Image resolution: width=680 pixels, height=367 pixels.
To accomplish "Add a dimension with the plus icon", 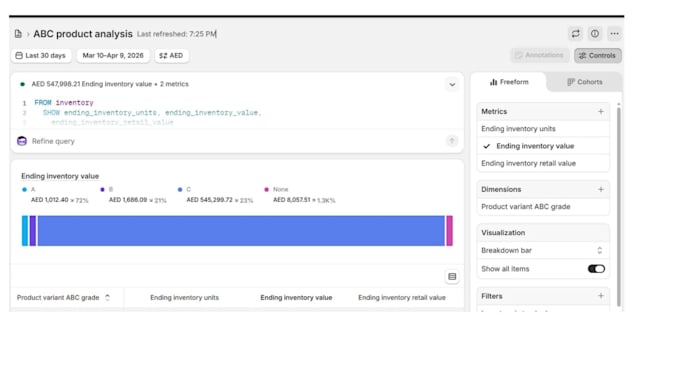I will pos(601,189).
